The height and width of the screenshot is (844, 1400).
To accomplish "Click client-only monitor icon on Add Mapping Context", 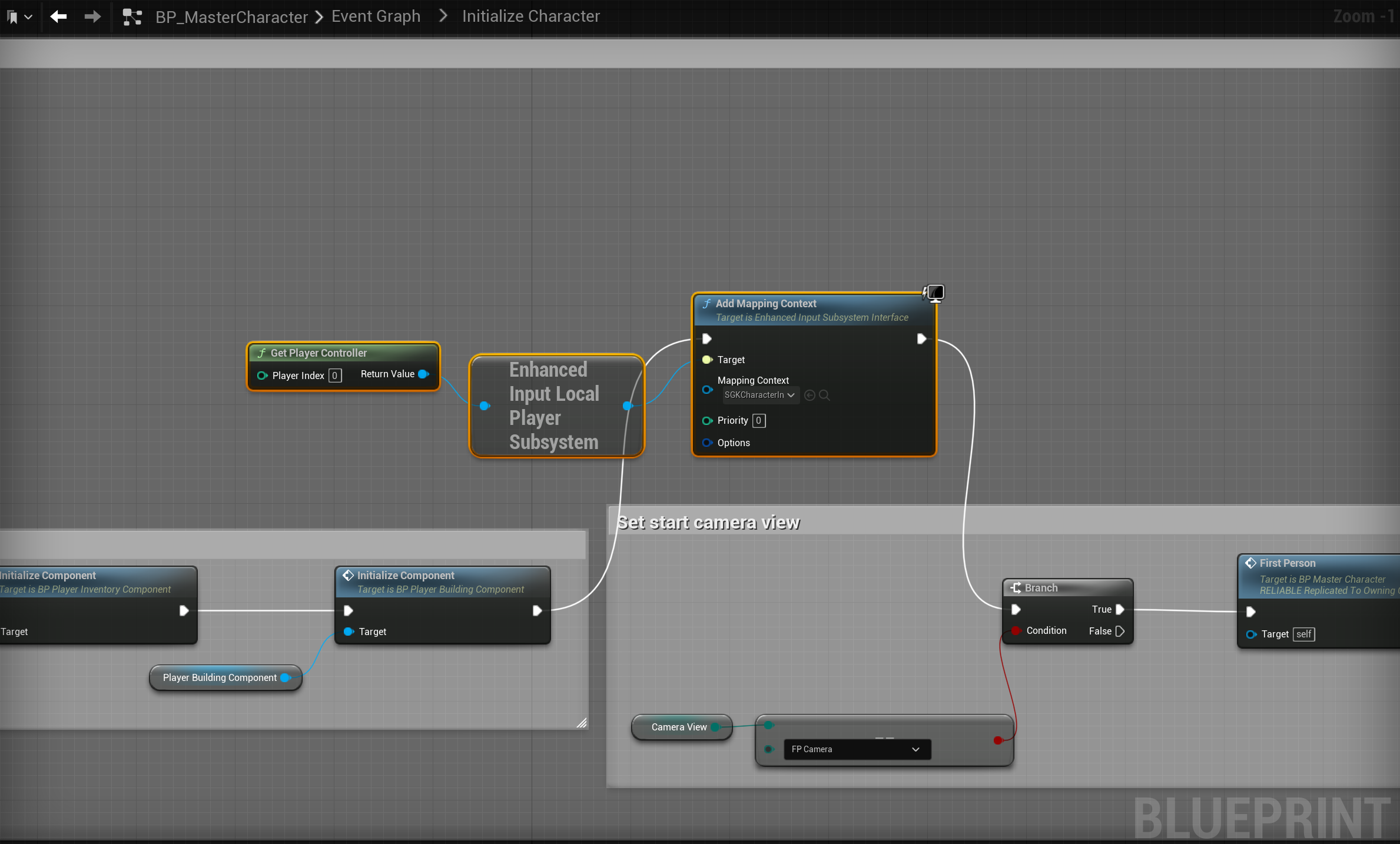I will coord(935,293).
